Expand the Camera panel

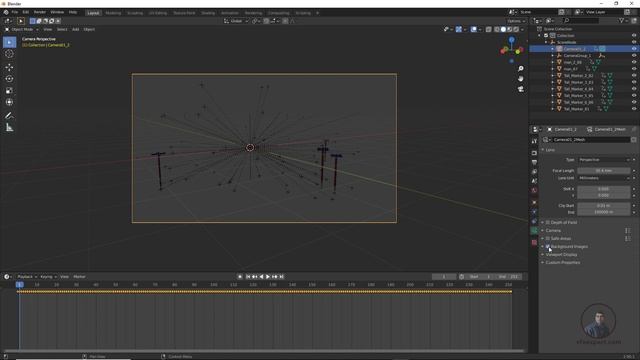coord(553,231)
